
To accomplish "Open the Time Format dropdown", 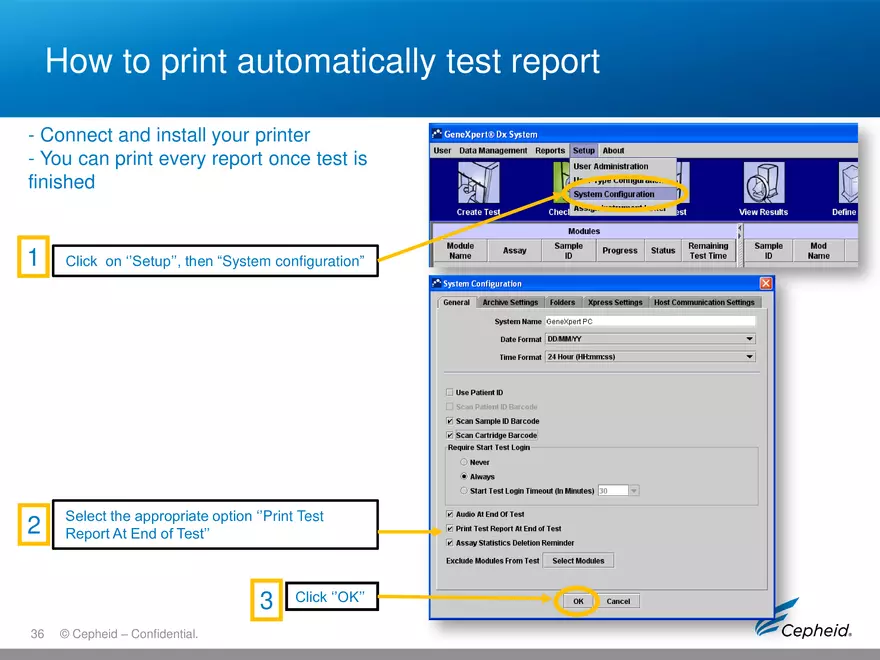I will (749, 357).
